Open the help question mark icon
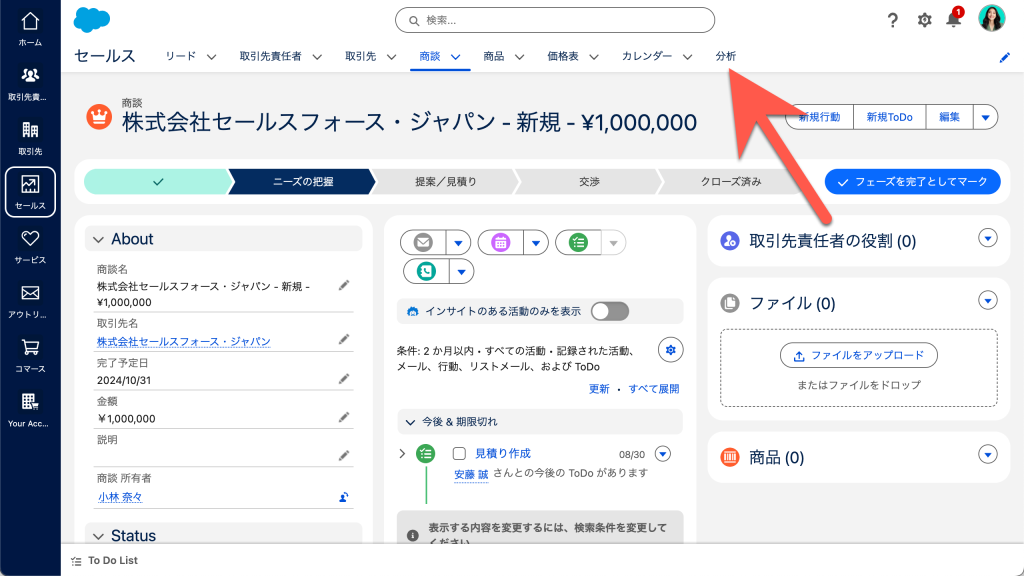The image size is (1024, 576). point(892,20)
